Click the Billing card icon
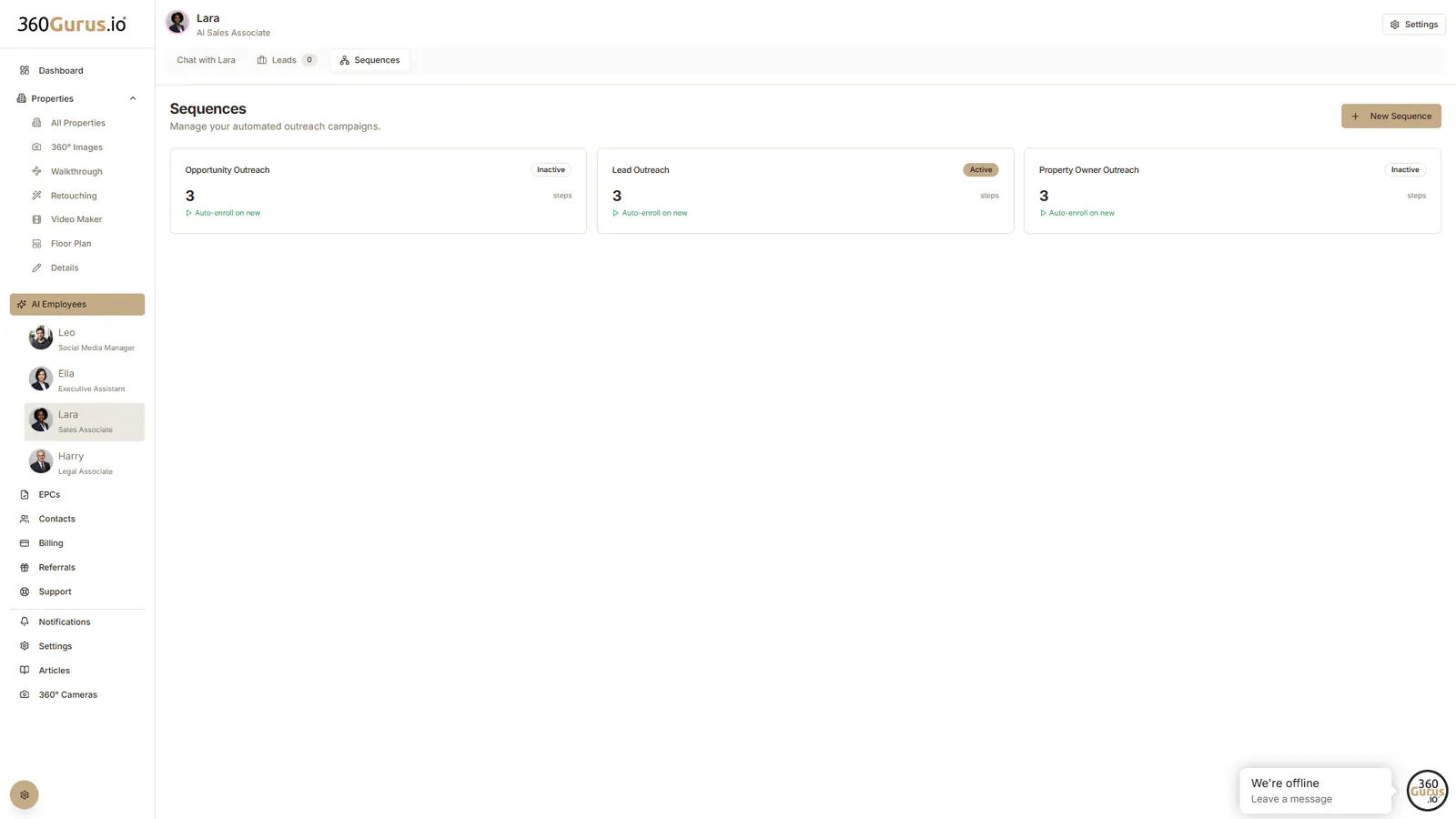Screen dimensions: 1456x819 (x=25, y=543)
